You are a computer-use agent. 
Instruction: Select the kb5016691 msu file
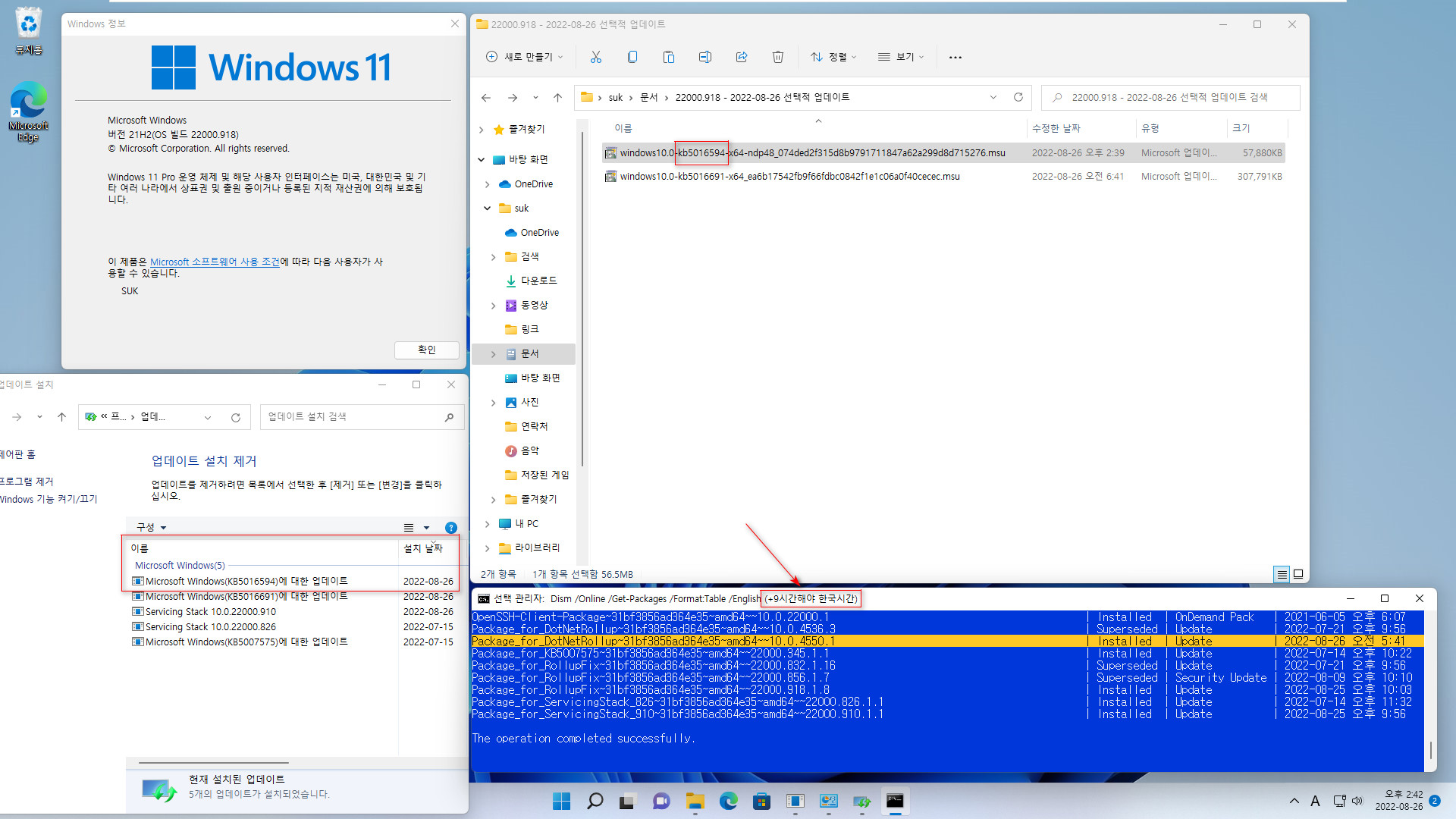pos(943,177)
